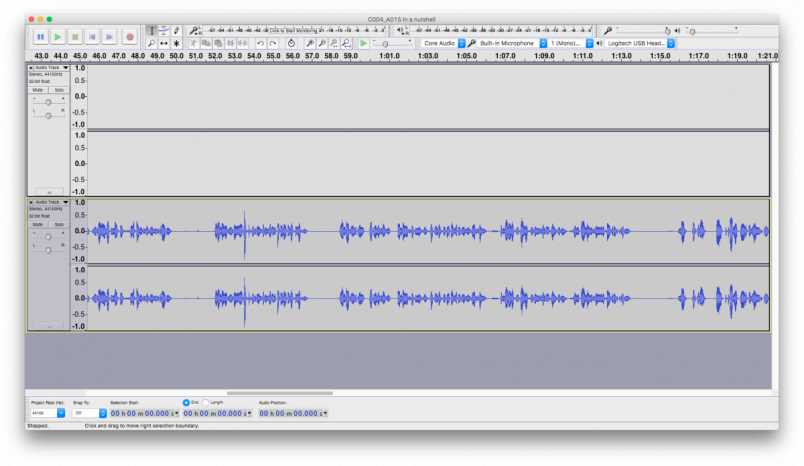Fit the whole project in window
The width and height of the screenshot is (804, 466).
point(347,44)
